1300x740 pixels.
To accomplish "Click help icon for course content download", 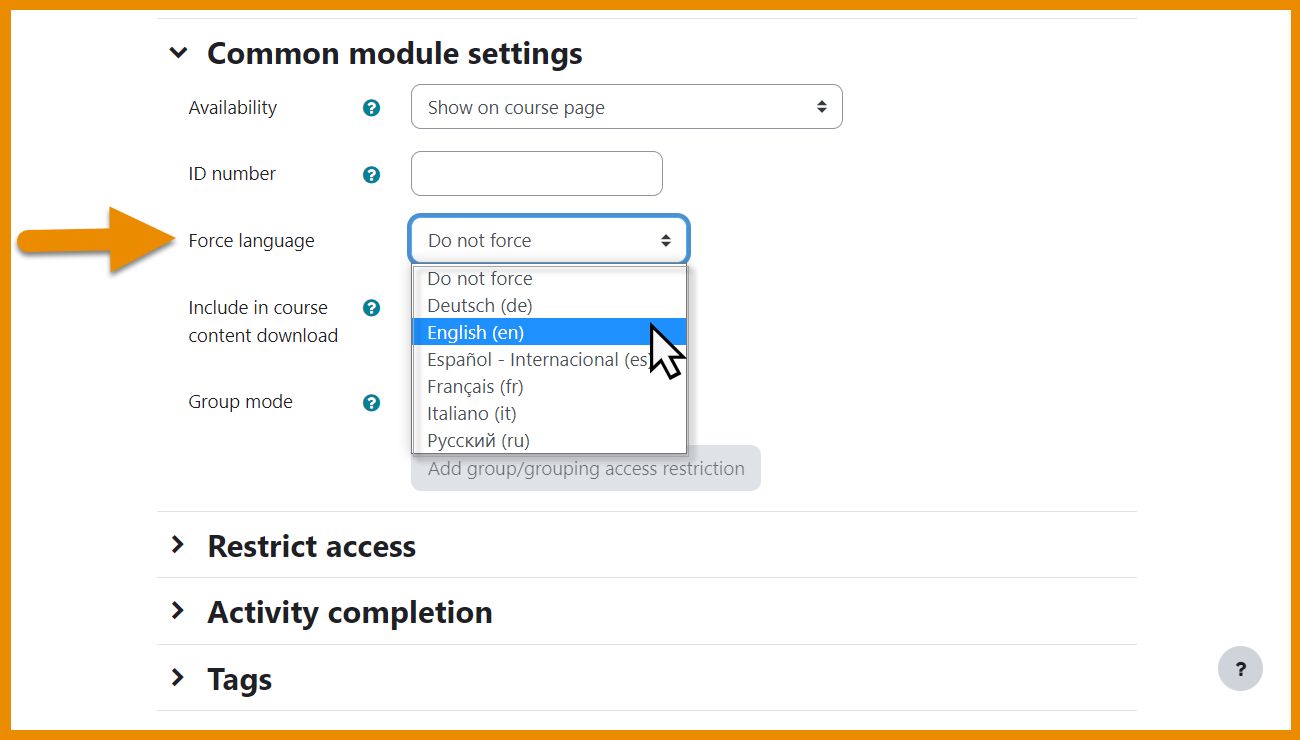I will (x=371, y=308).
